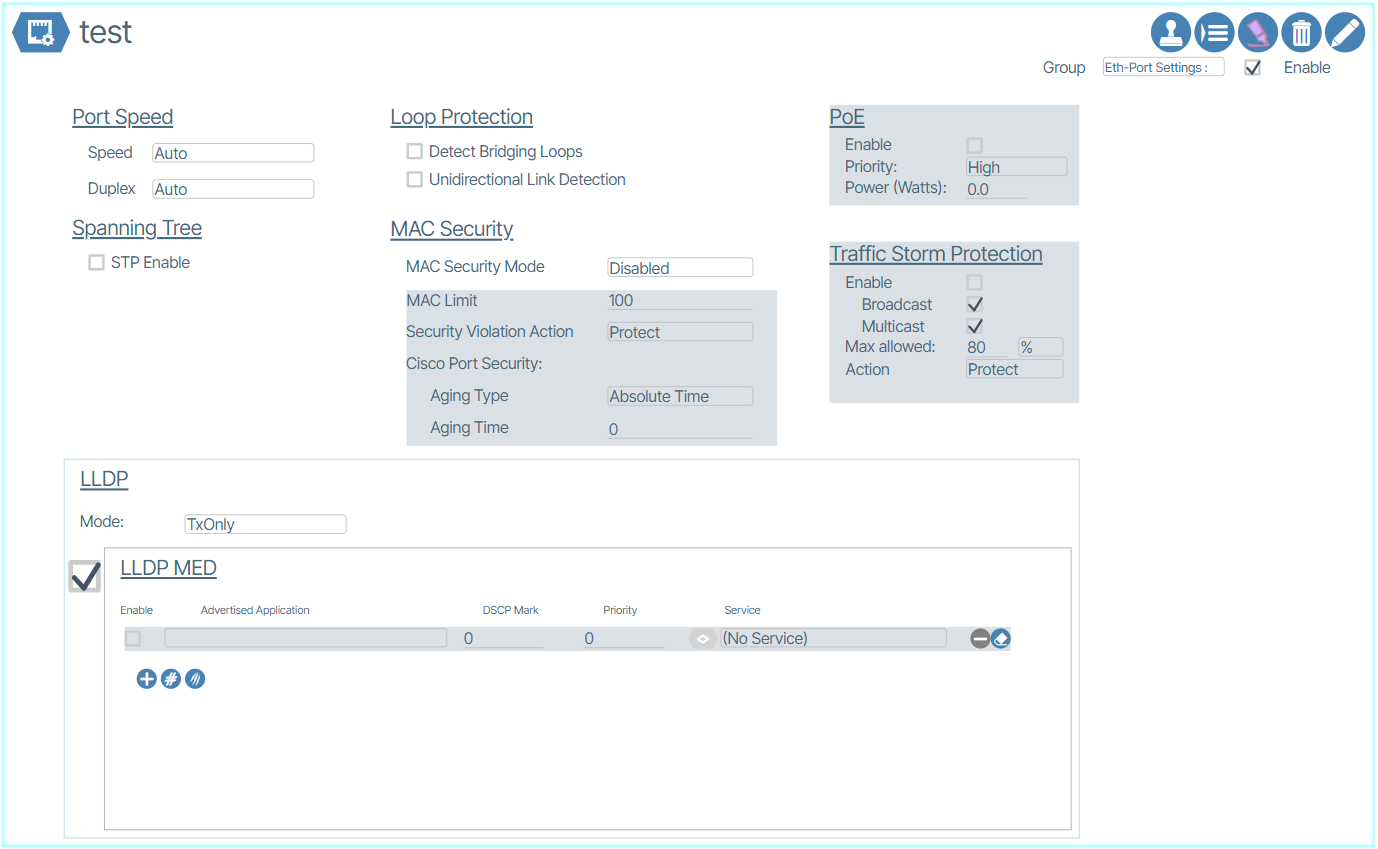The height and width of the screenshot is (849, 1378).
Task: Open the Group dropdown showing Eth-Port Settings
Action: (1163, 68)
